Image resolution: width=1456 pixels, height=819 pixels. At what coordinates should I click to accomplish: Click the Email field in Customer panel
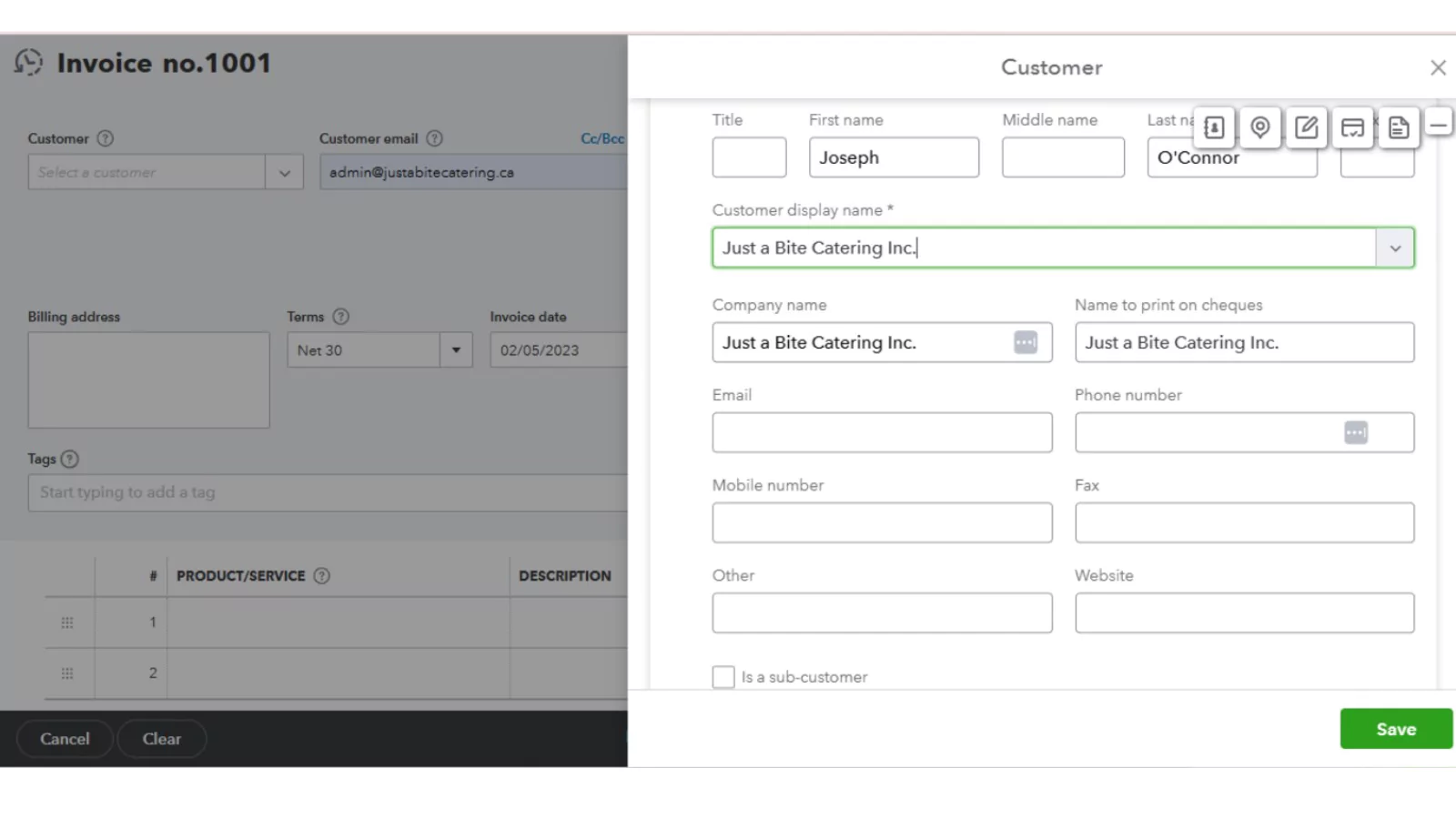(x=882, y=432)
